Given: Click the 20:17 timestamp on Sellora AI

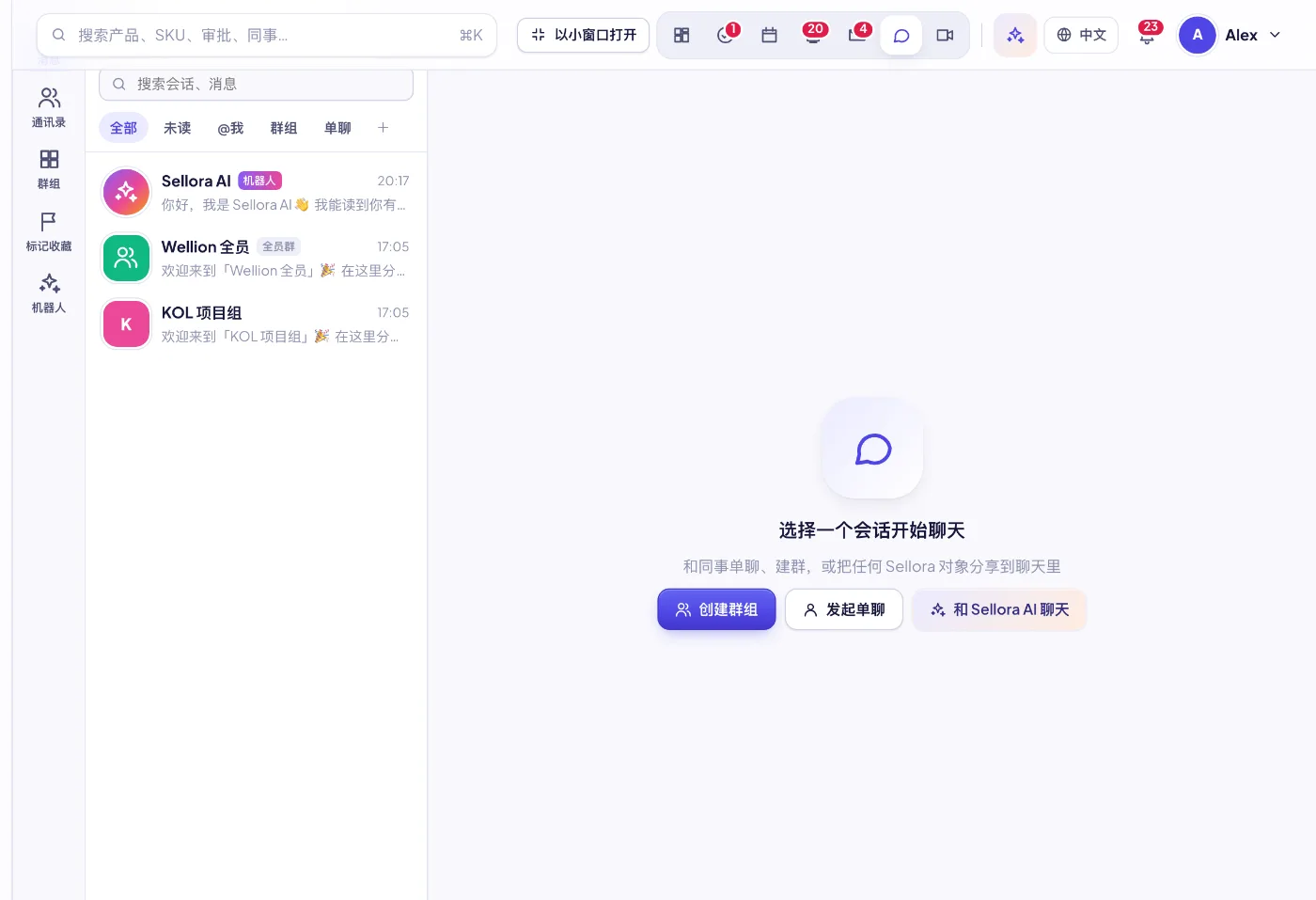Looking at the screenshot, I should tap(393, 181).
